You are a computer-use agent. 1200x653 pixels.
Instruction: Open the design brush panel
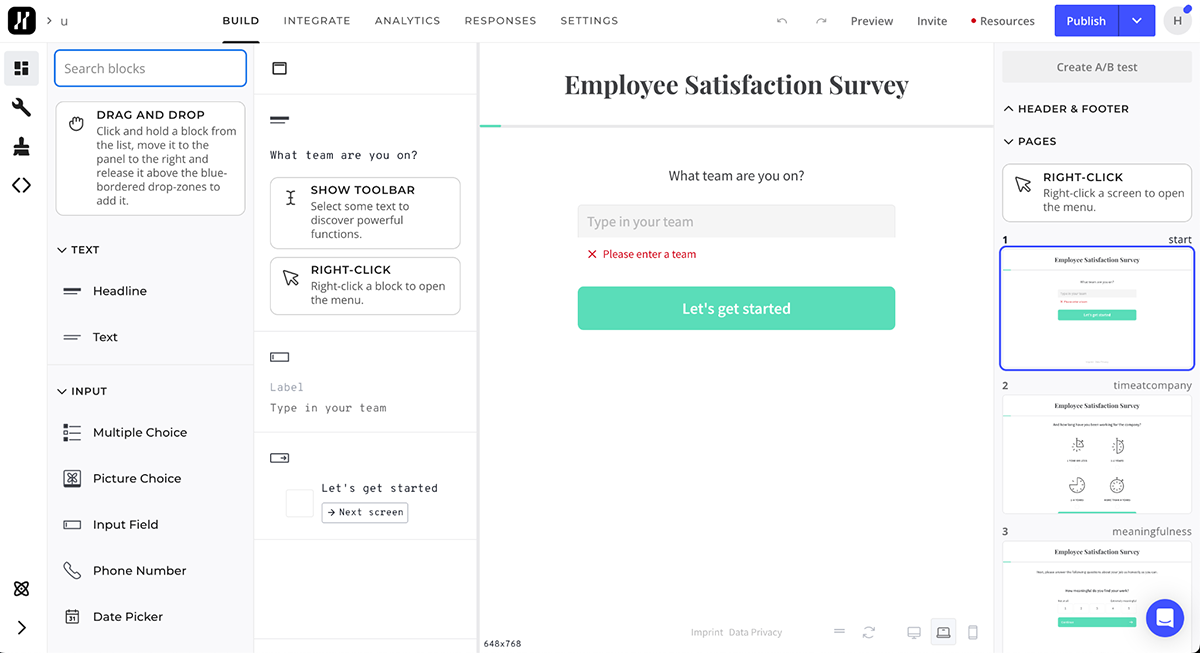(x=21, y=147)
